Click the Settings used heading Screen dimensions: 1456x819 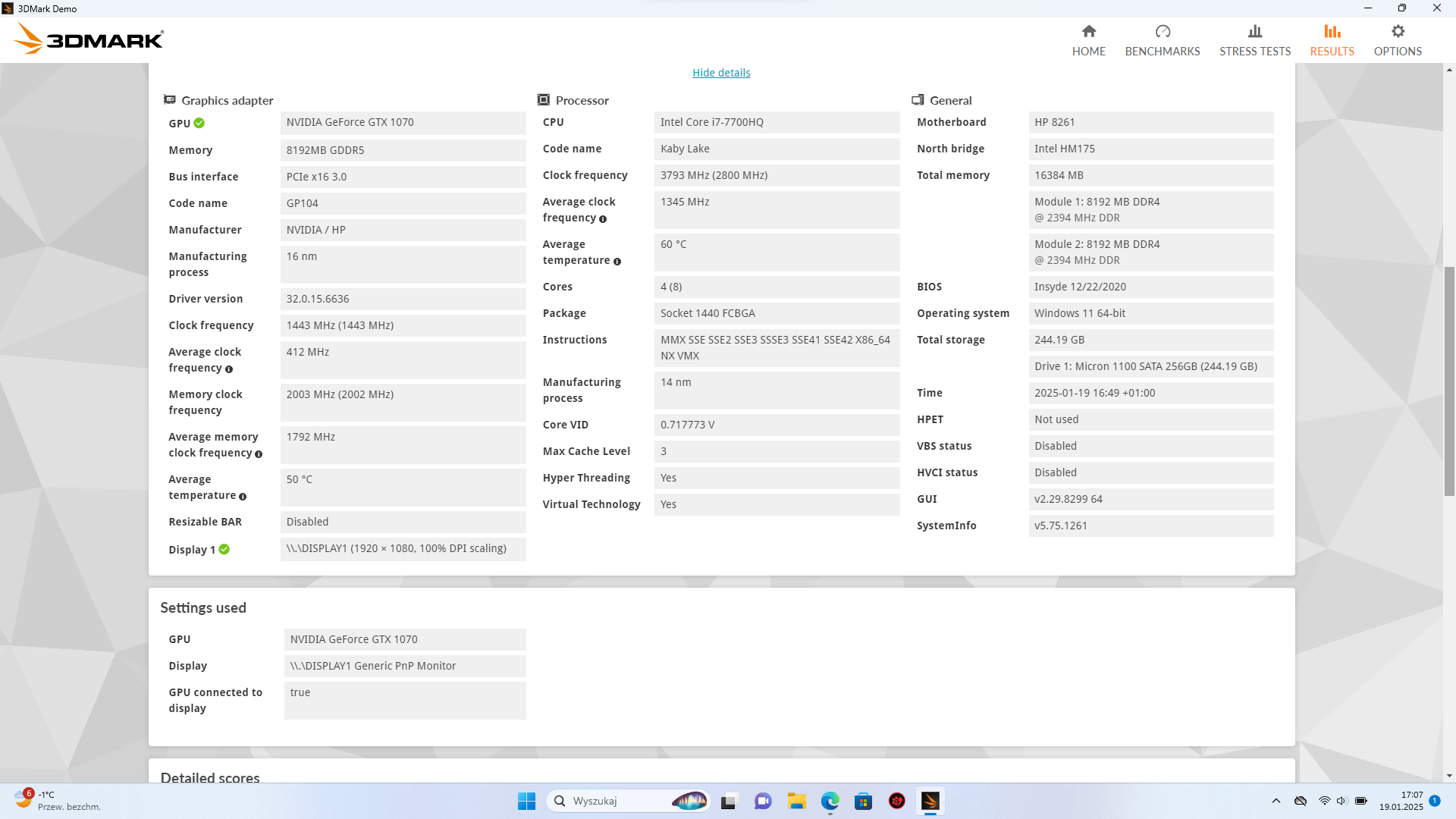[x=203, y=607]
